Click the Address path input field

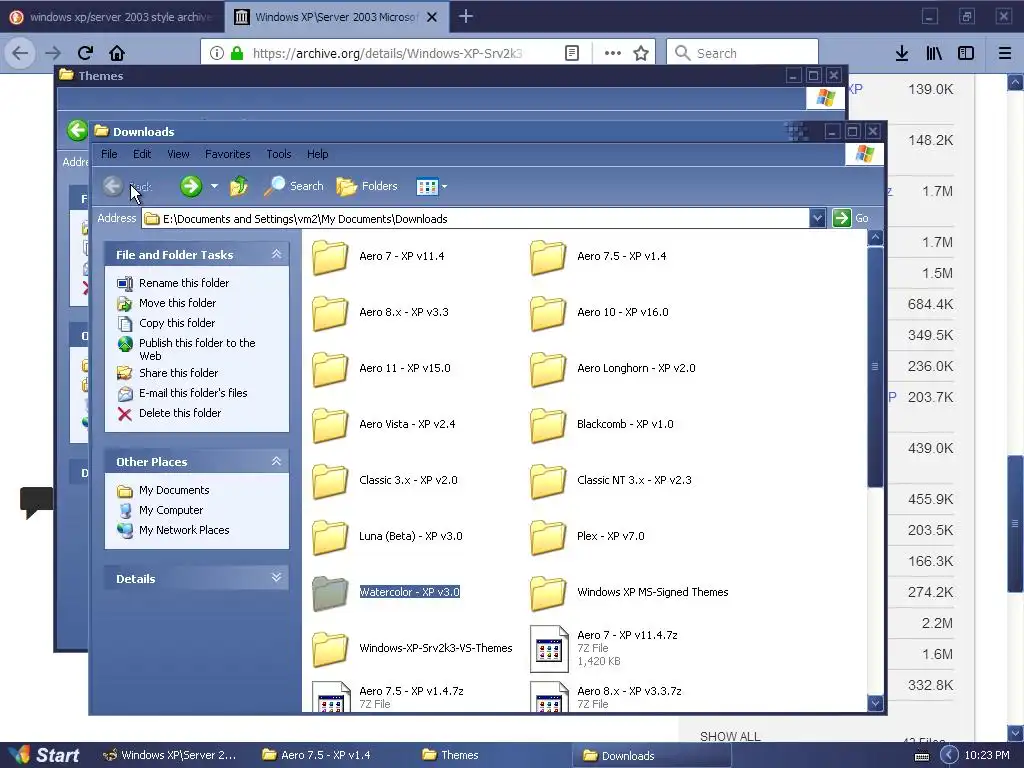(x=475, y=219)
